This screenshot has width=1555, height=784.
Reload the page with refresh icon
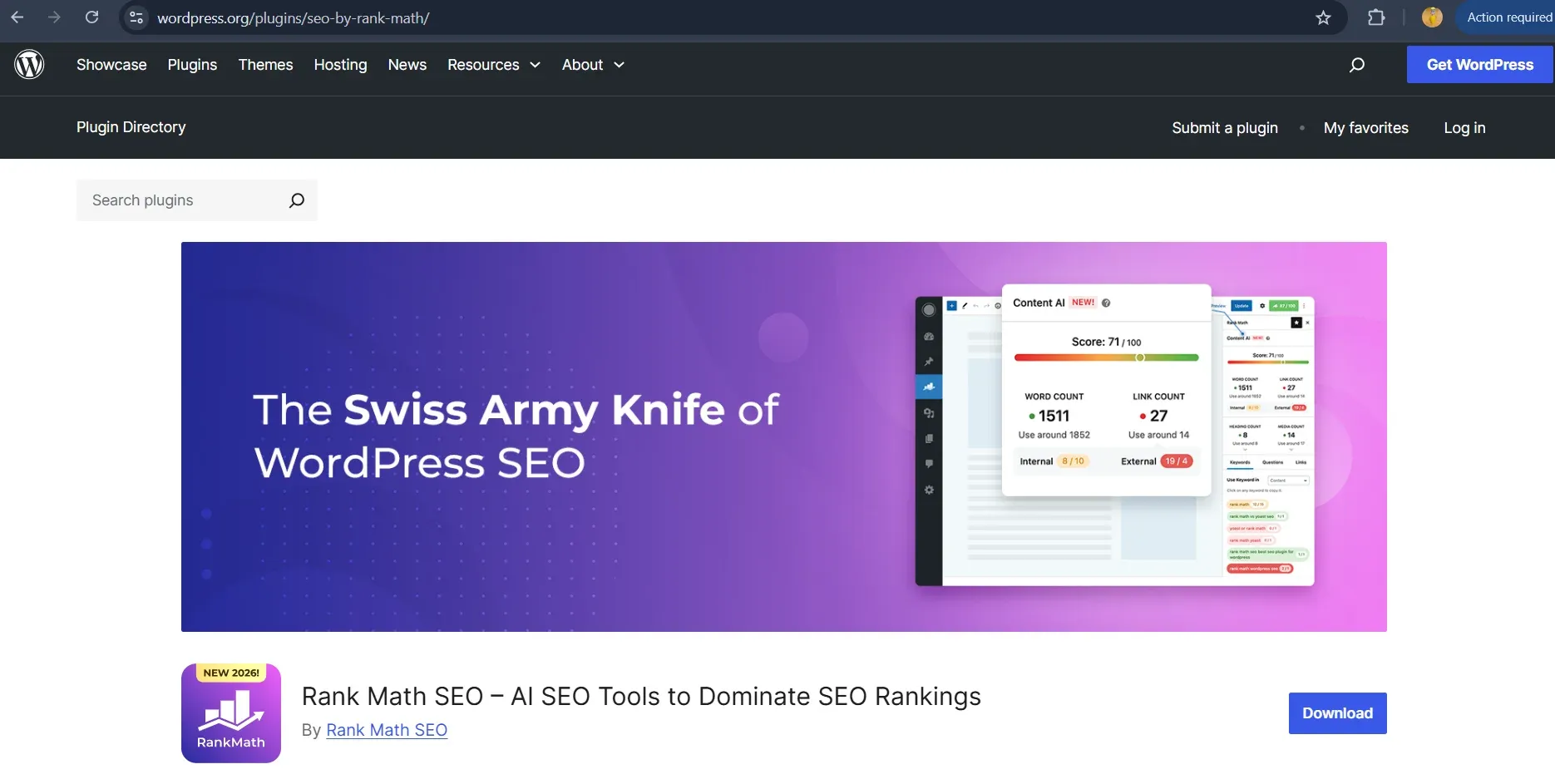tap(92, 17)
